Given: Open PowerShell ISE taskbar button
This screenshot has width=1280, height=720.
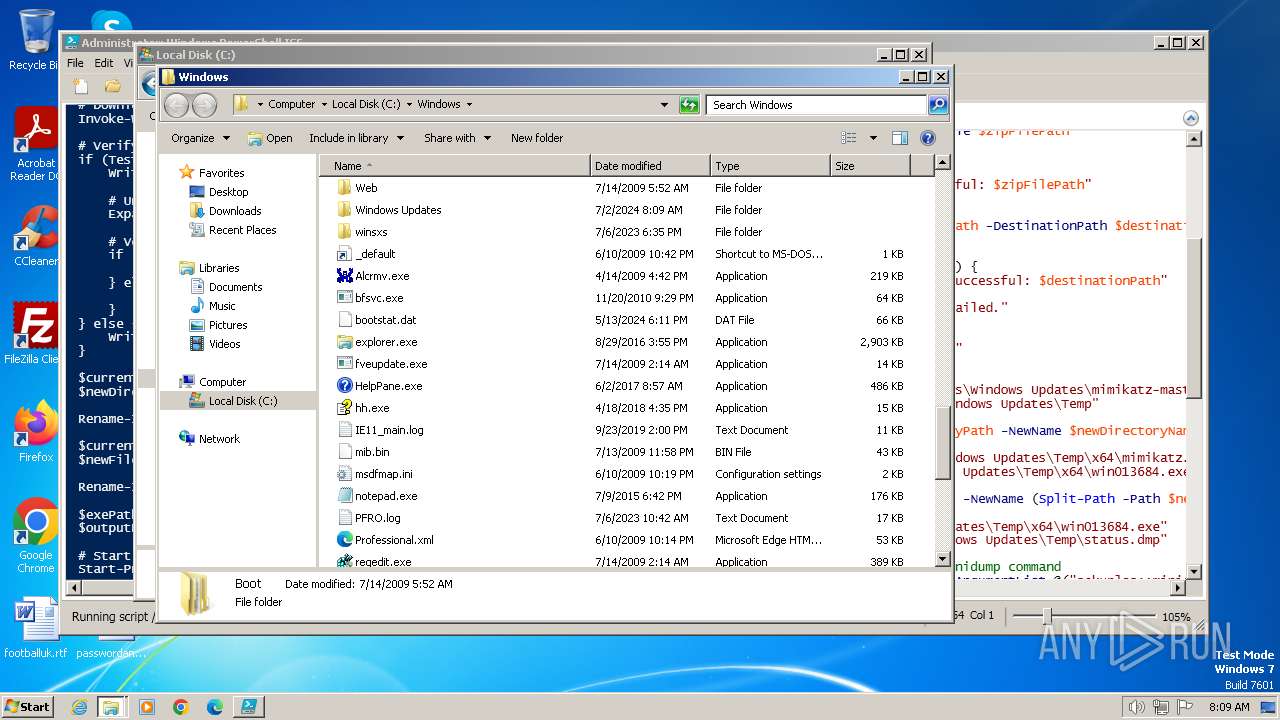Looking at the screenshot, I should pyautogui.click(x=249, y=707).
